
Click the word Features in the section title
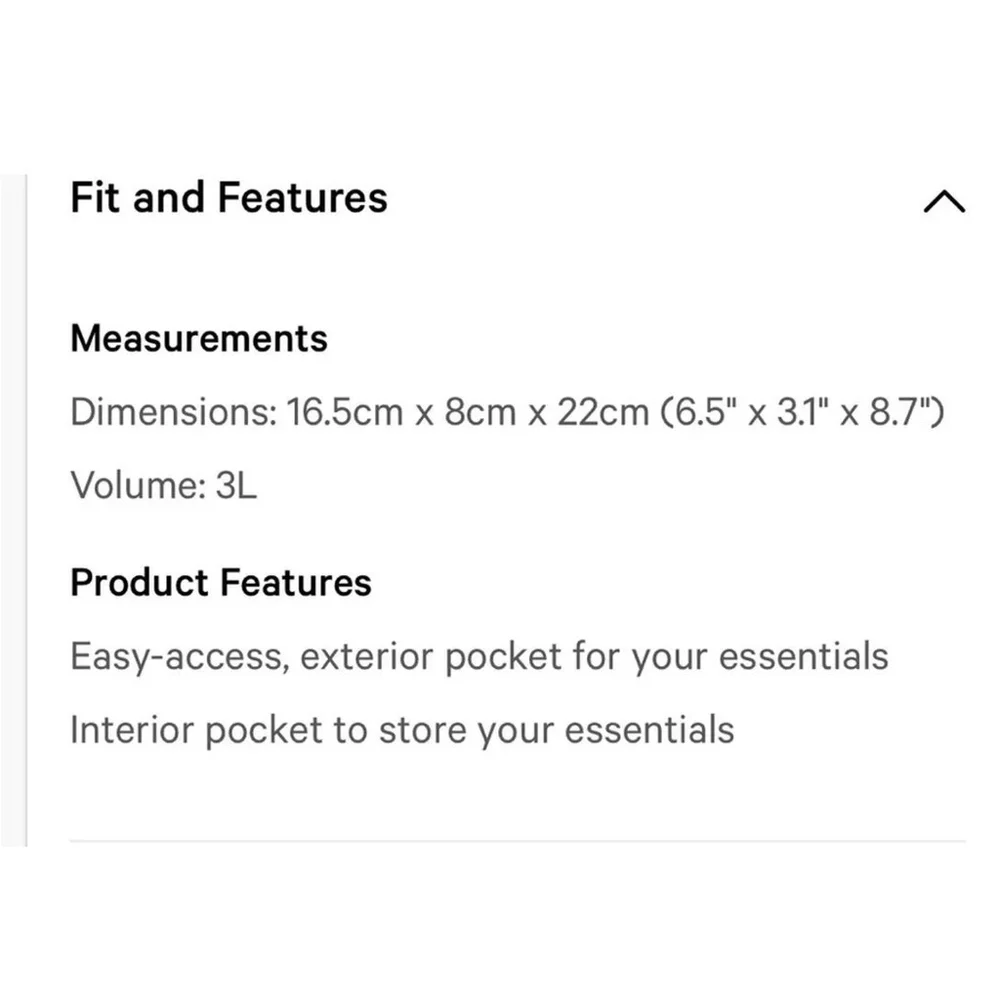coord(302,198)
